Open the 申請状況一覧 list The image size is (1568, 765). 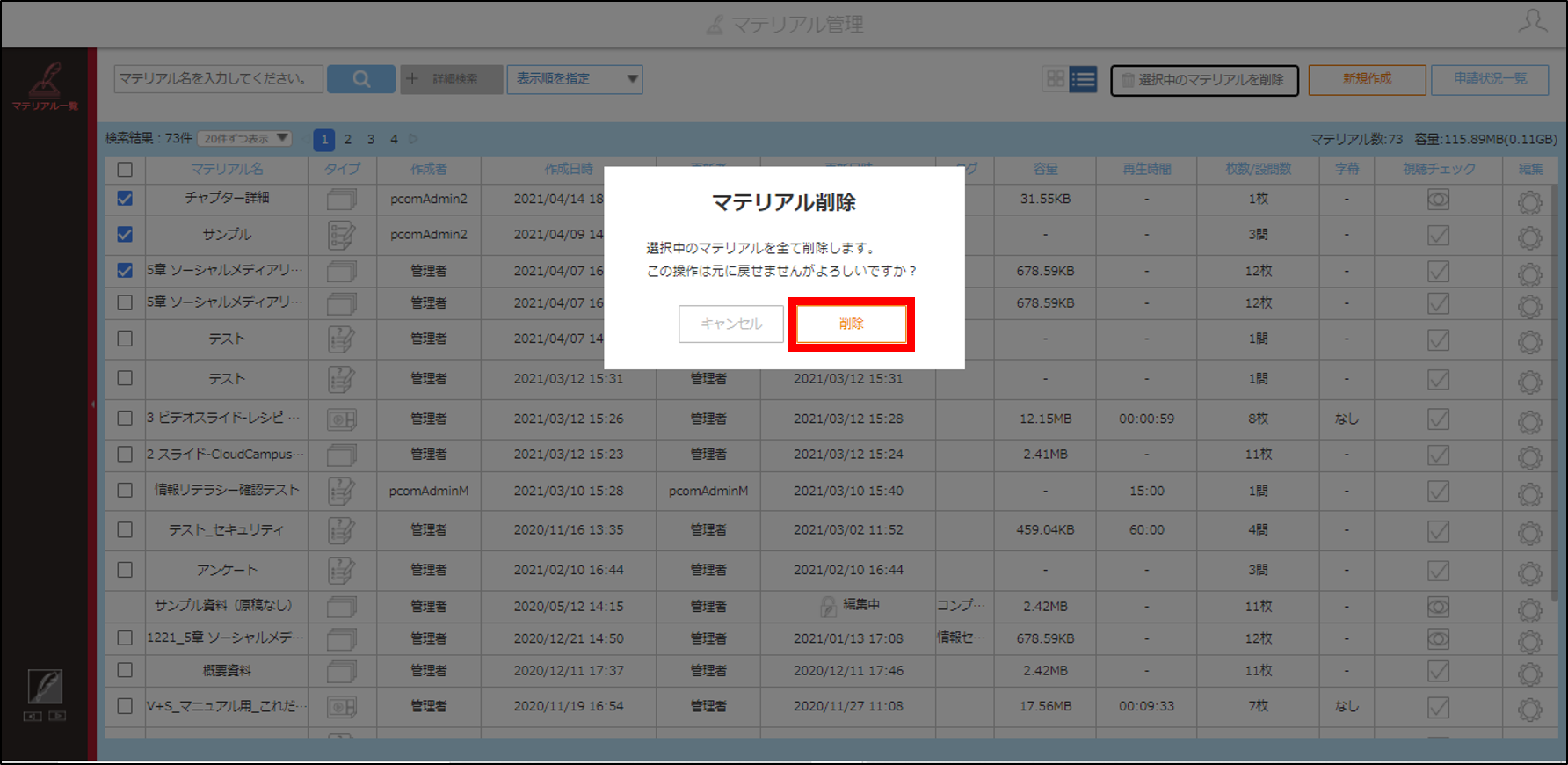[1489, 79]
